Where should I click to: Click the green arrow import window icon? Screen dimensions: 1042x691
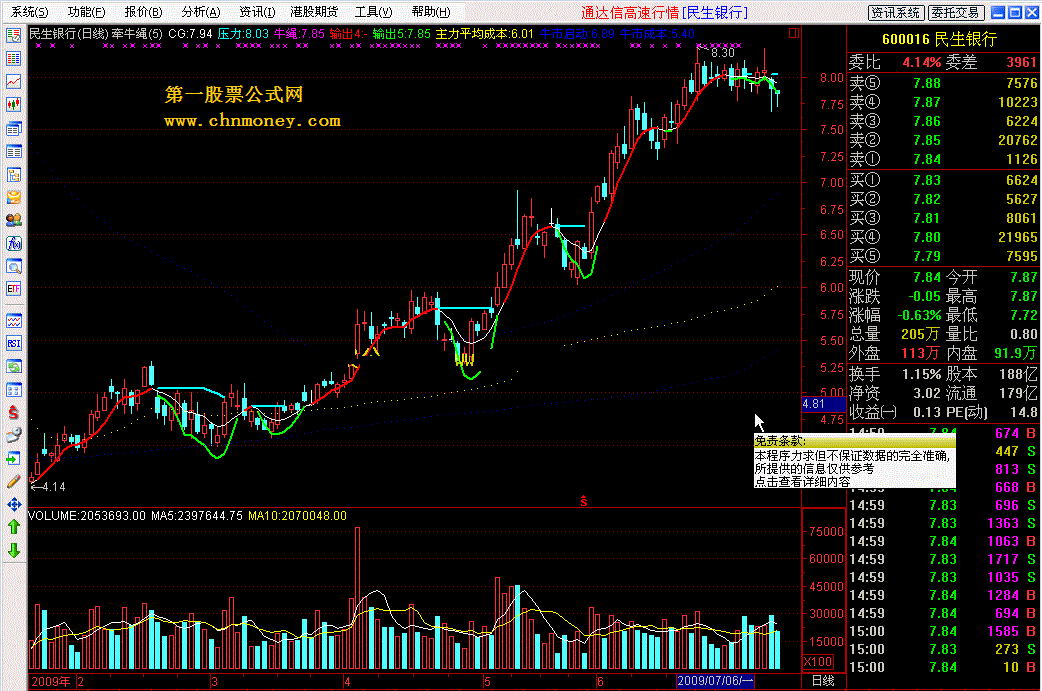[x=13, y=458]
